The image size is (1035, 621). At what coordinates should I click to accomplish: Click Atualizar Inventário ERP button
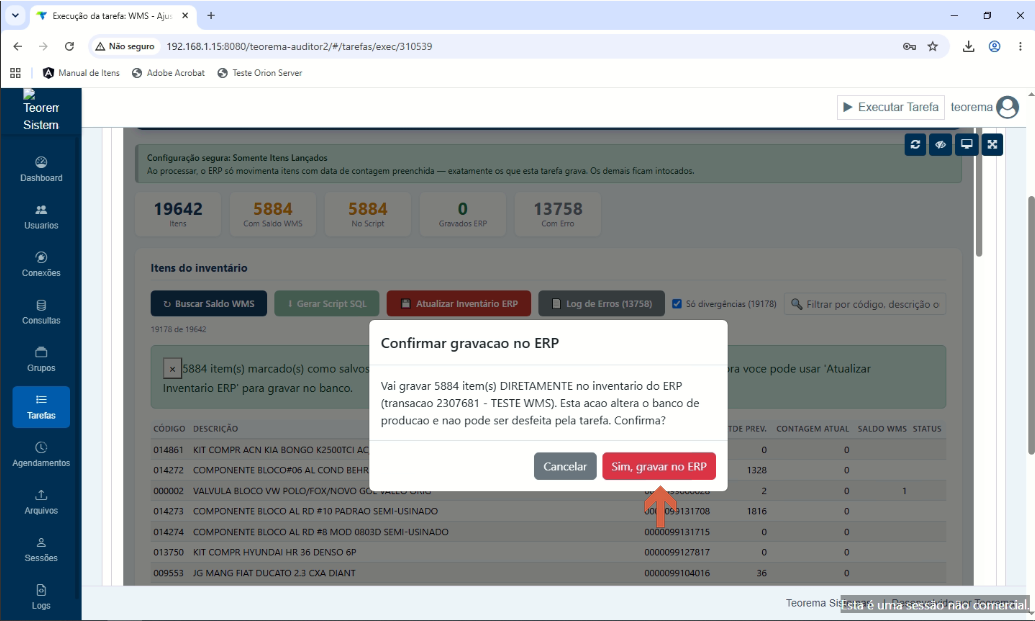(459, 304)
